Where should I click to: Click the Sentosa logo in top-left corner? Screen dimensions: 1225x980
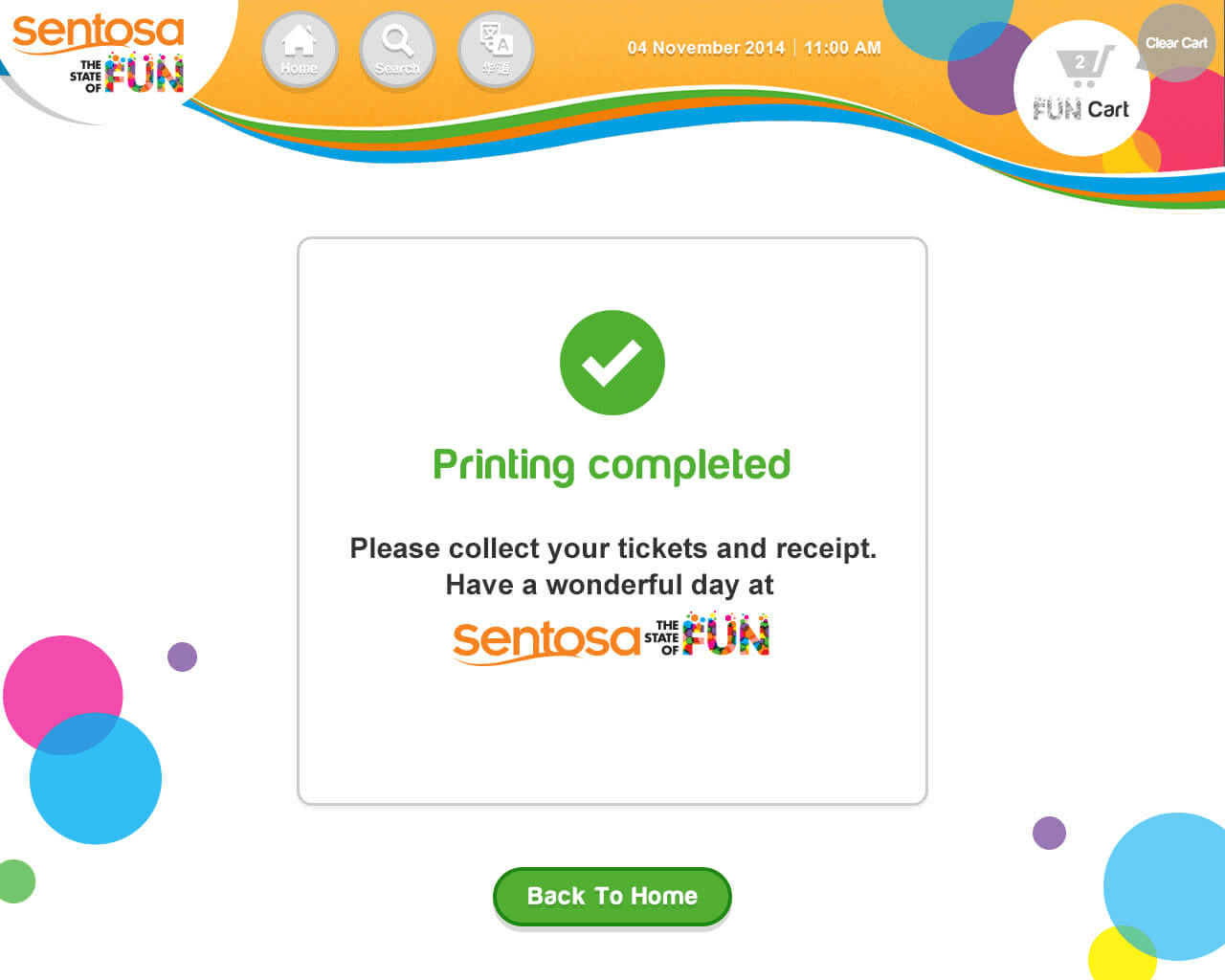pos(99,53)
